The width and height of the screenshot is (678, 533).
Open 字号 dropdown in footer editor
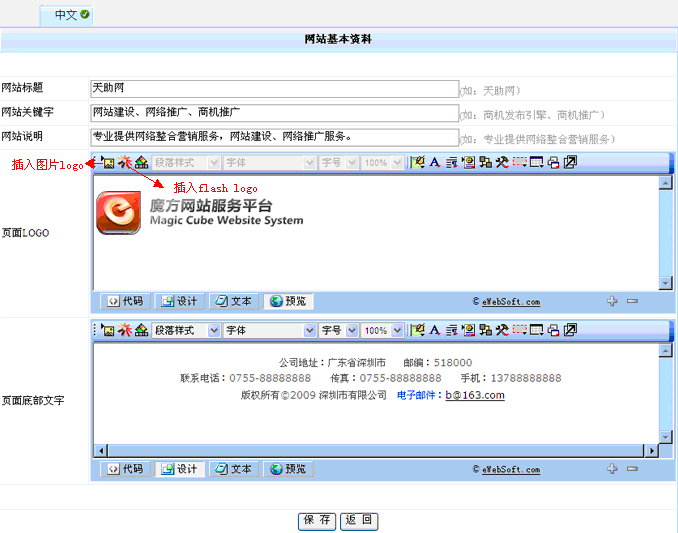[x=339, y=330]
